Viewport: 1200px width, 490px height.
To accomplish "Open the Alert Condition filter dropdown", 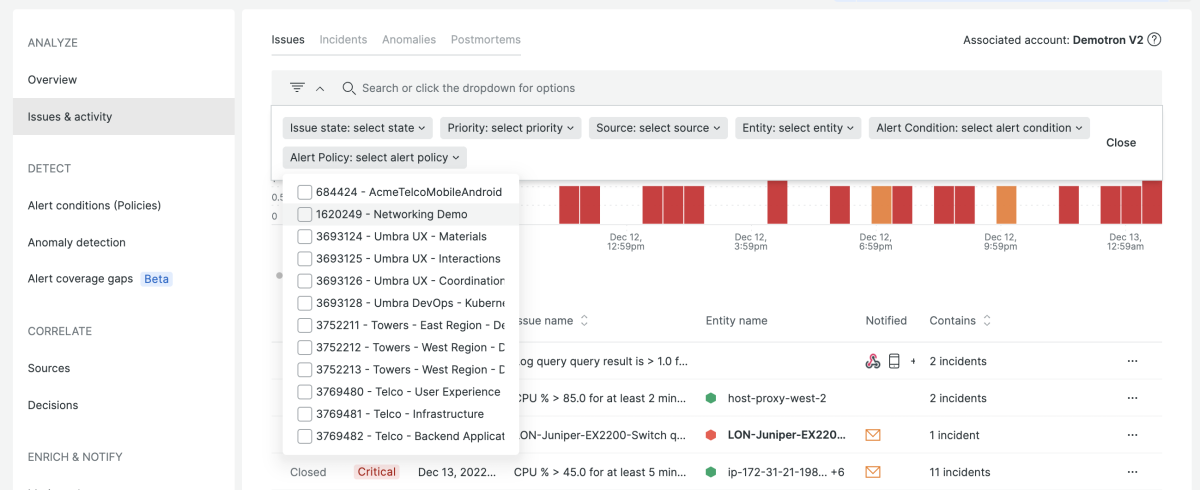I will (978, 128).
